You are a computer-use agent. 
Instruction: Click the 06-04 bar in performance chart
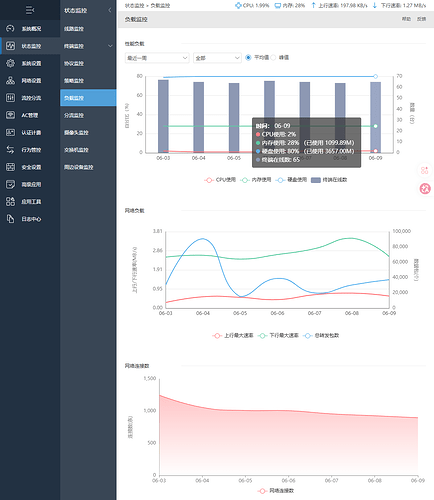point(199,117)
